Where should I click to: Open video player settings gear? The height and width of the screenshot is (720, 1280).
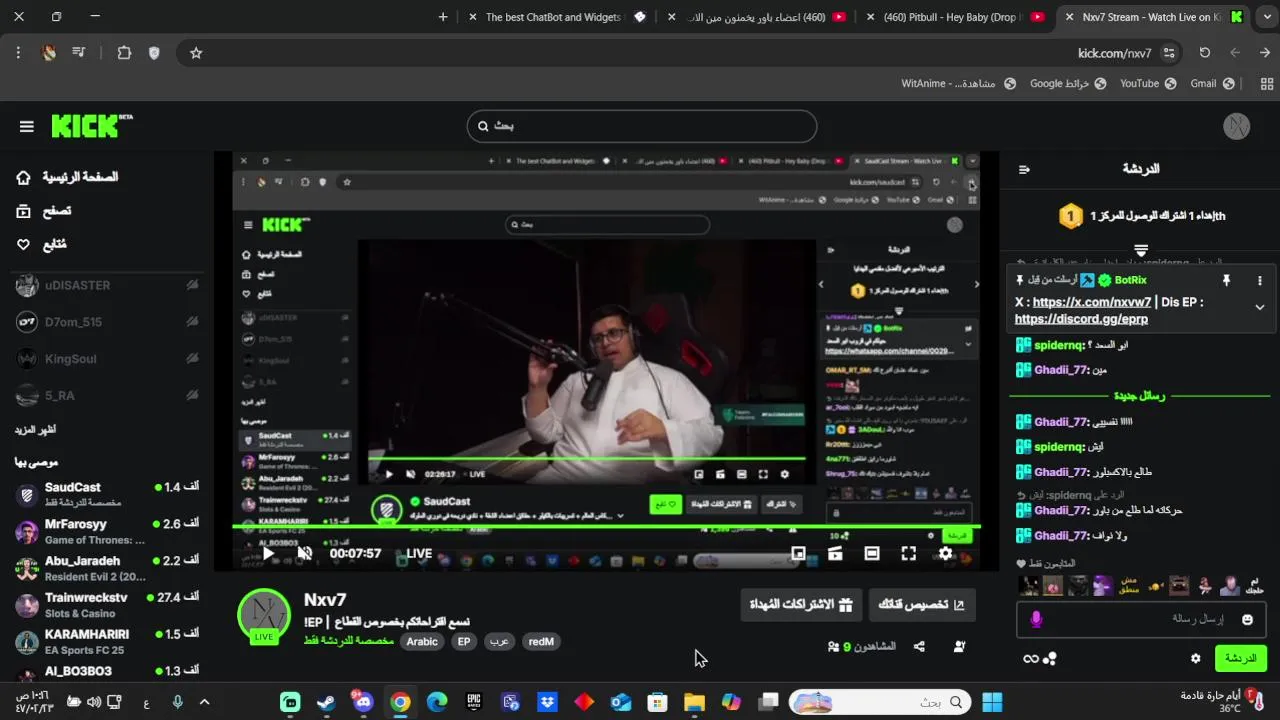[945, 553]
